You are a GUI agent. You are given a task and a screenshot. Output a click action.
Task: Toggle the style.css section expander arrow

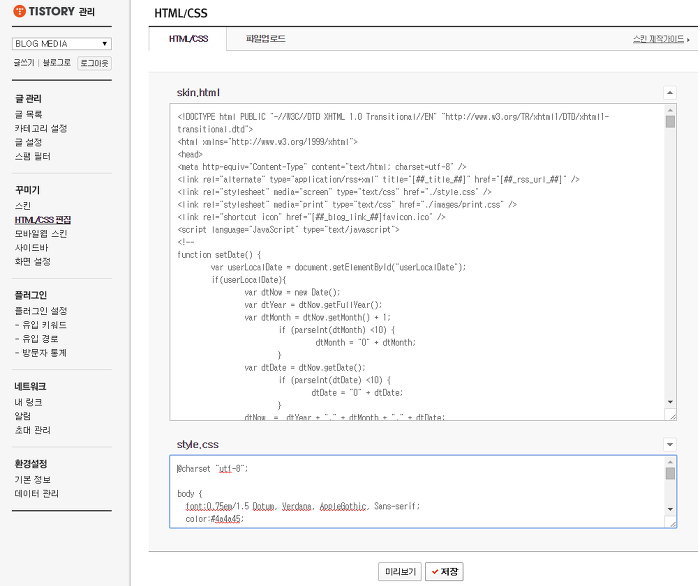coord(670,445)
